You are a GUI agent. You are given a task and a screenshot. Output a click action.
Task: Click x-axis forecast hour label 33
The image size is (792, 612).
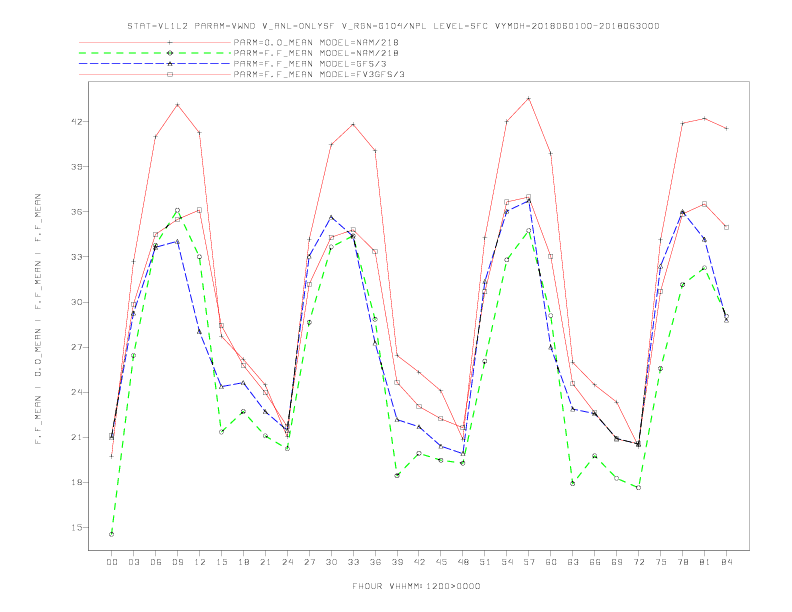tap(353, 562)
